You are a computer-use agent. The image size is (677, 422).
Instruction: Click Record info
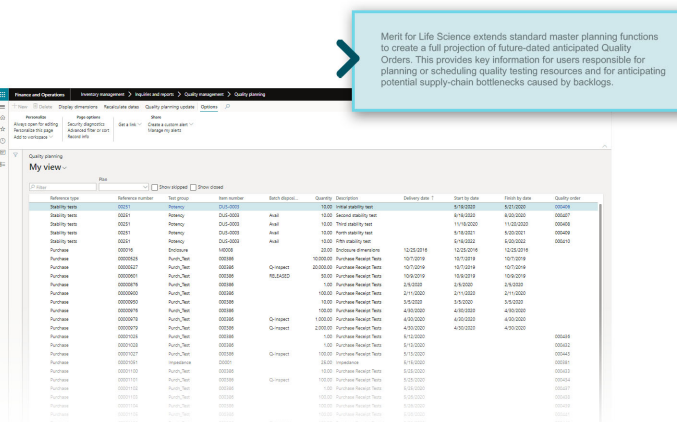(78, 136)
